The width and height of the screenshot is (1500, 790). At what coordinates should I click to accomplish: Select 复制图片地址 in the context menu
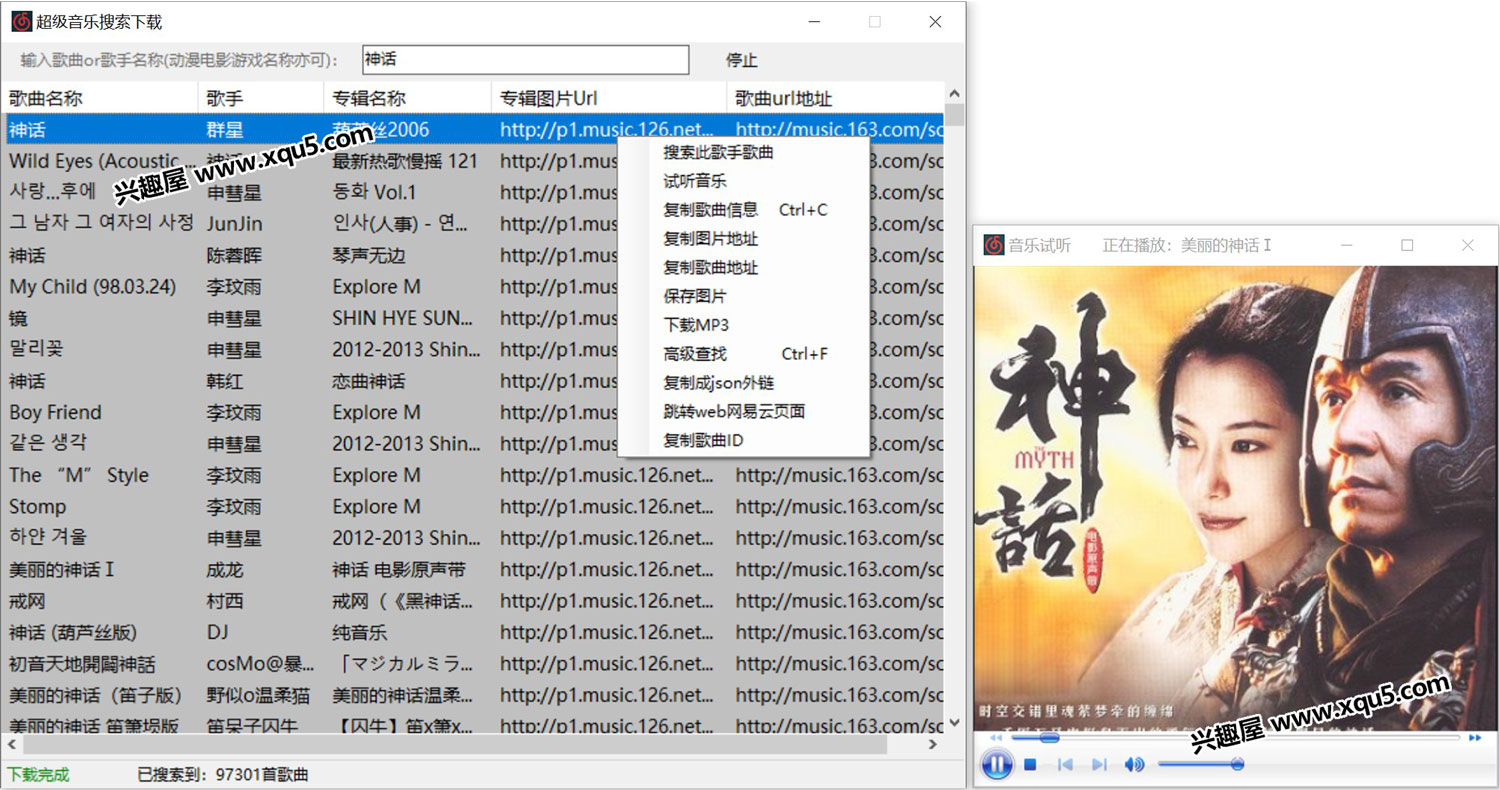711,239
